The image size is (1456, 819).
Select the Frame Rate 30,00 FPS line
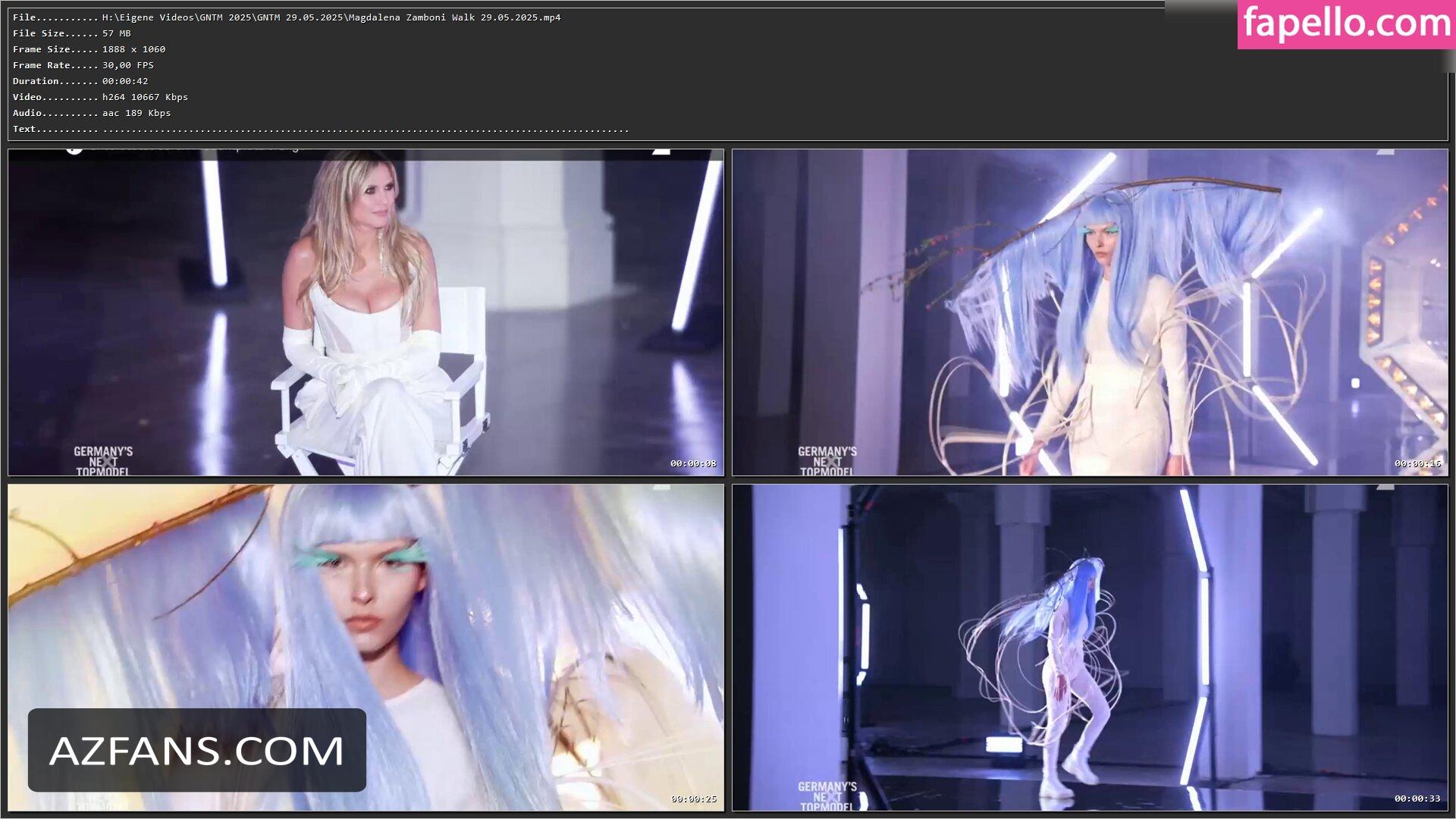(x=83, y=65)
